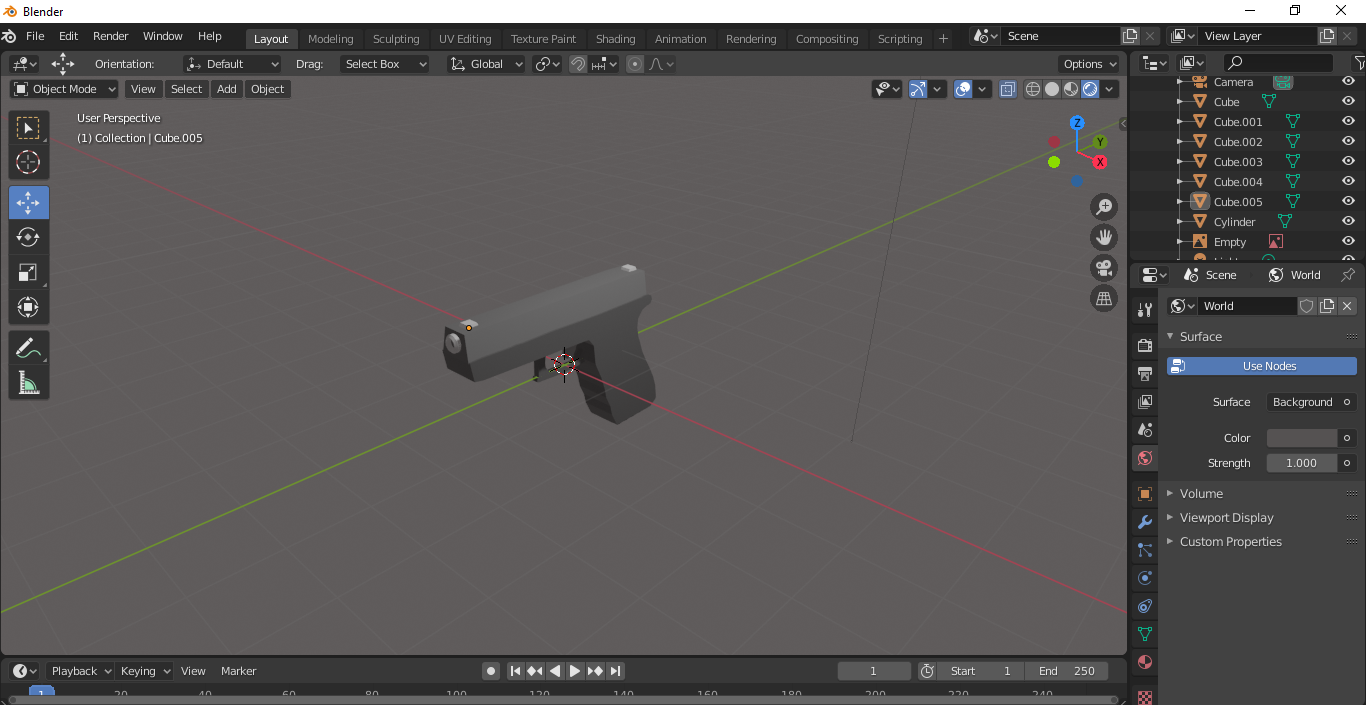This screenshot has width=1366, height=705.
Task: Toggle viewport overlays button
Action: click(x=963, y=89)
